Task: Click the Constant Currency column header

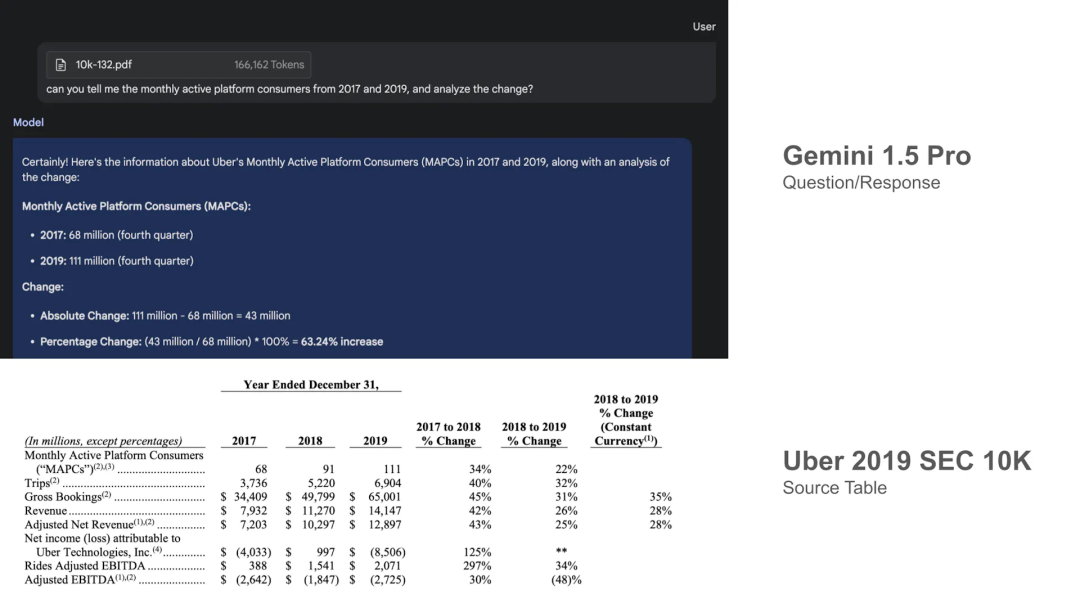Action: click(x=626, y=420)
